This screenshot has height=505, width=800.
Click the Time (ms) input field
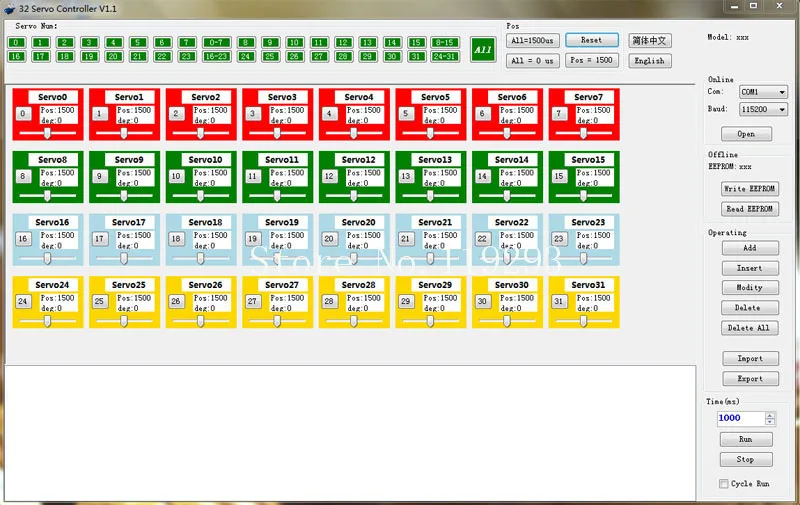point(741,418)
